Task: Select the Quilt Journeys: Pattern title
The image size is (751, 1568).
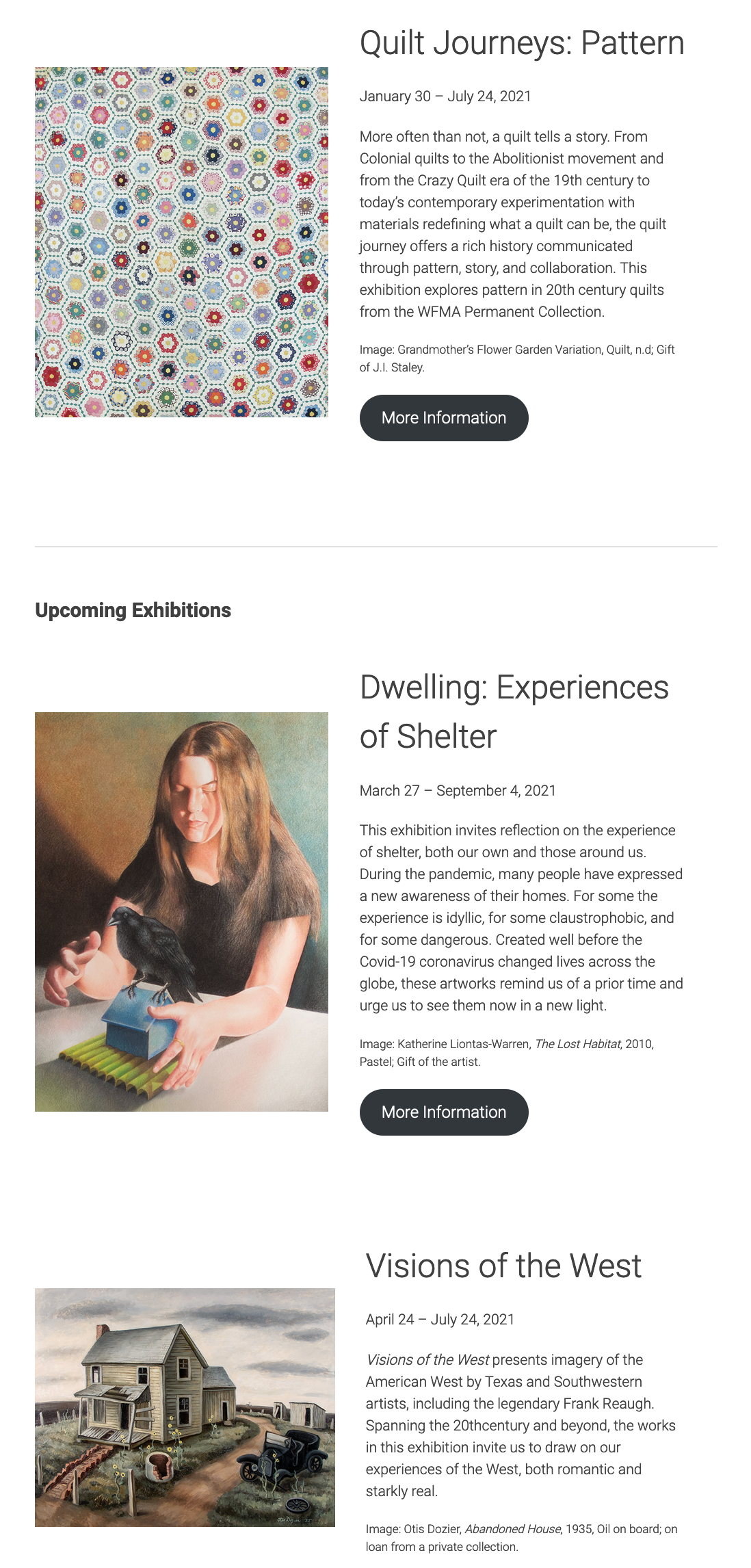Action: pos(522,43)
